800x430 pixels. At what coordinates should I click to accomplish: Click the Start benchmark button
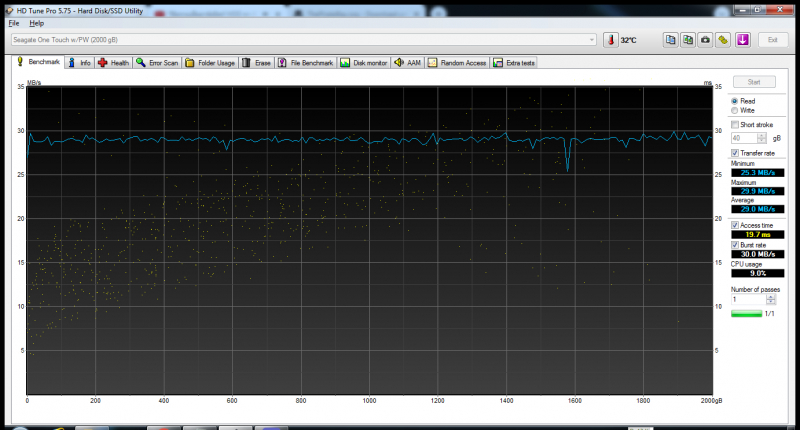point(754,82)
